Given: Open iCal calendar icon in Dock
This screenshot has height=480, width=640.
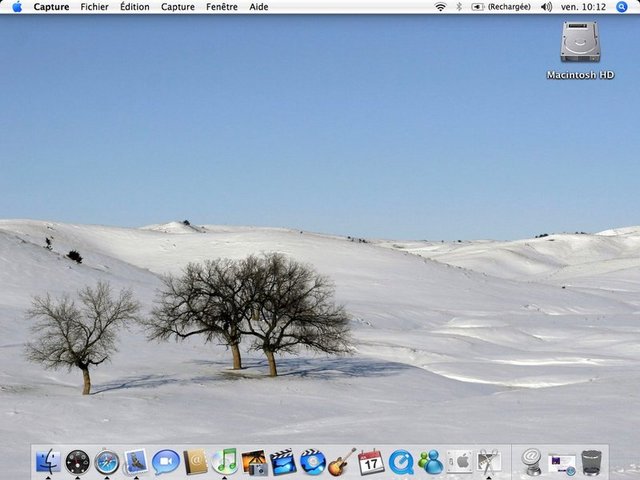Looking at the screenshot, I should click(x=371, y=462).
